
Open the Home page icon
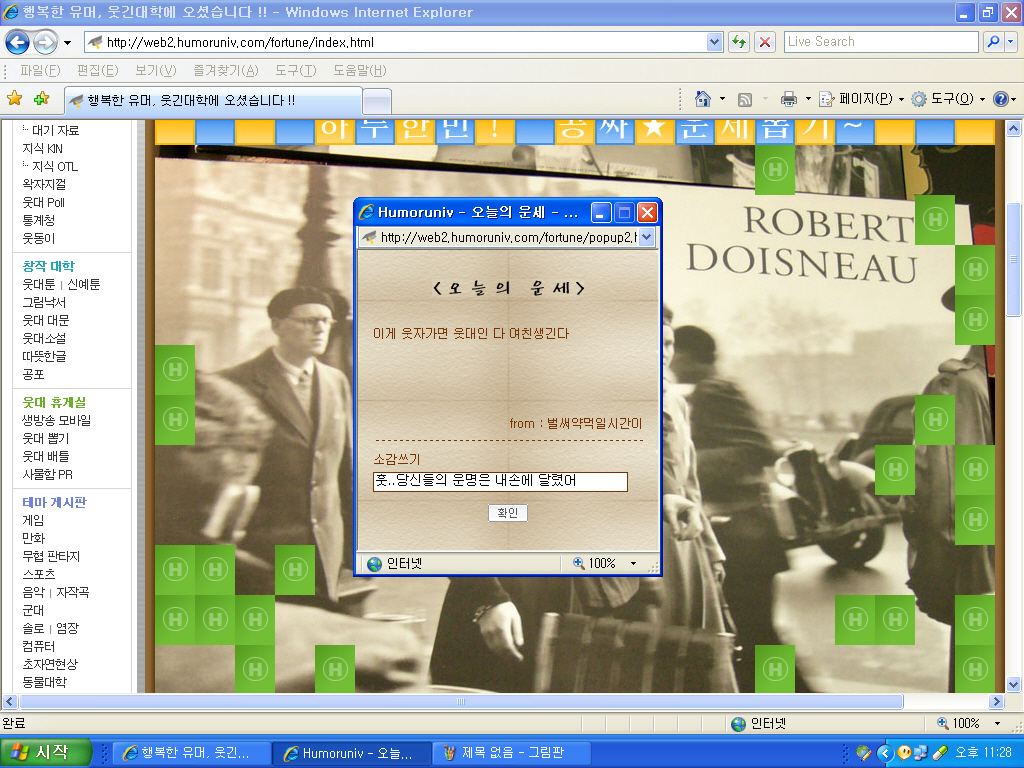(703, 99)
